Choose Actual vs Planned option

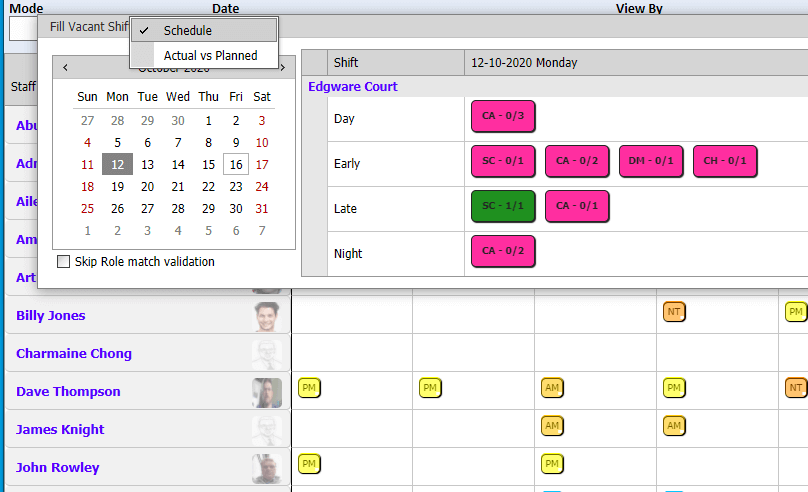tap(204, 55)
